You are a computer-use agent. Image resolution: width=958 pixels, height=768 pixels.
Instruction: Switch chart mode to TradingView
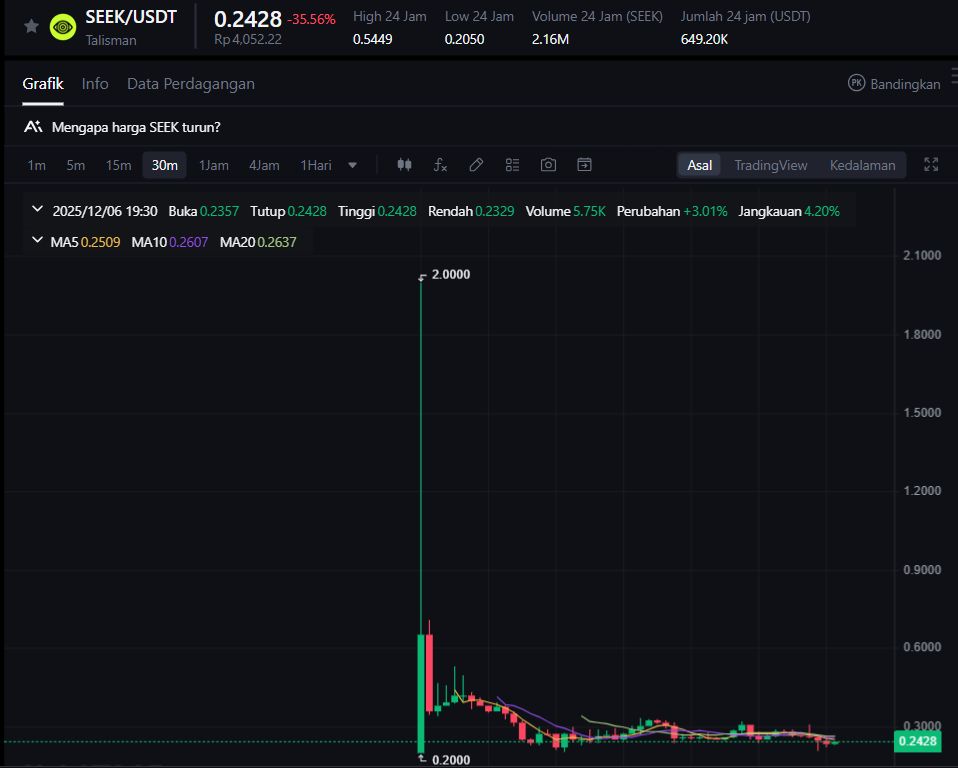[x=770, y=165]
